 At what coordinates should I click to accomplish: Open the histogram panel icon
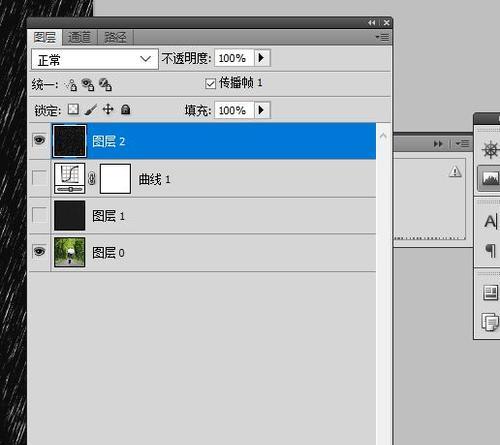tap(490, 179)
